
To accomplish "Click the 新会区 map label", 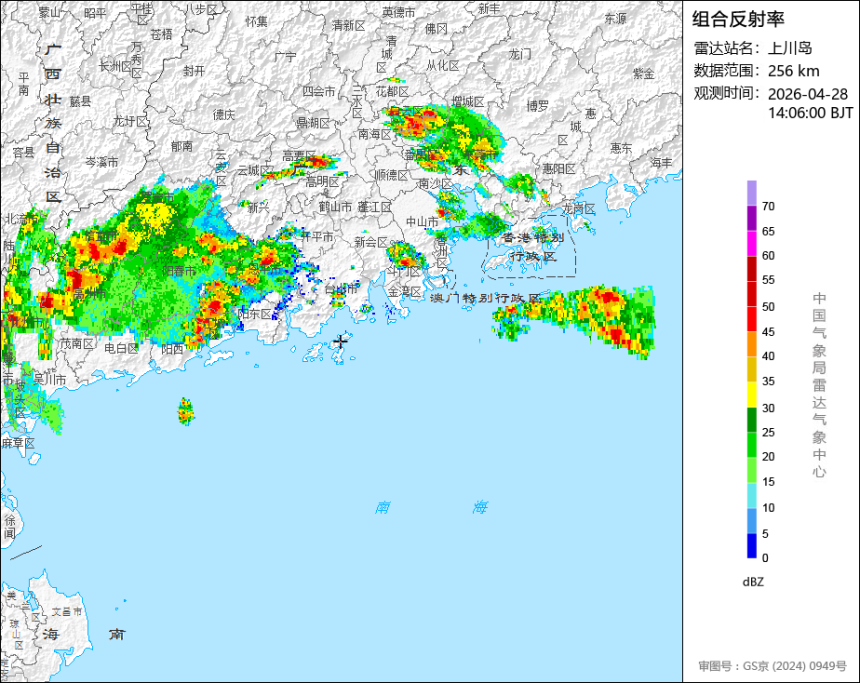I will point(371,241).
